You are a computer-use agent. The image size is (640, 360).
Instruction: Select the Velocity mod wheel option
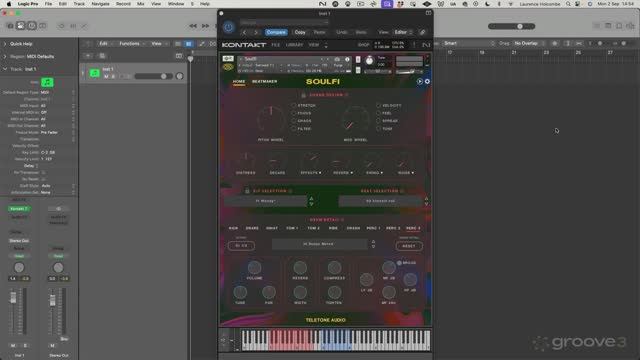[378, 105]
